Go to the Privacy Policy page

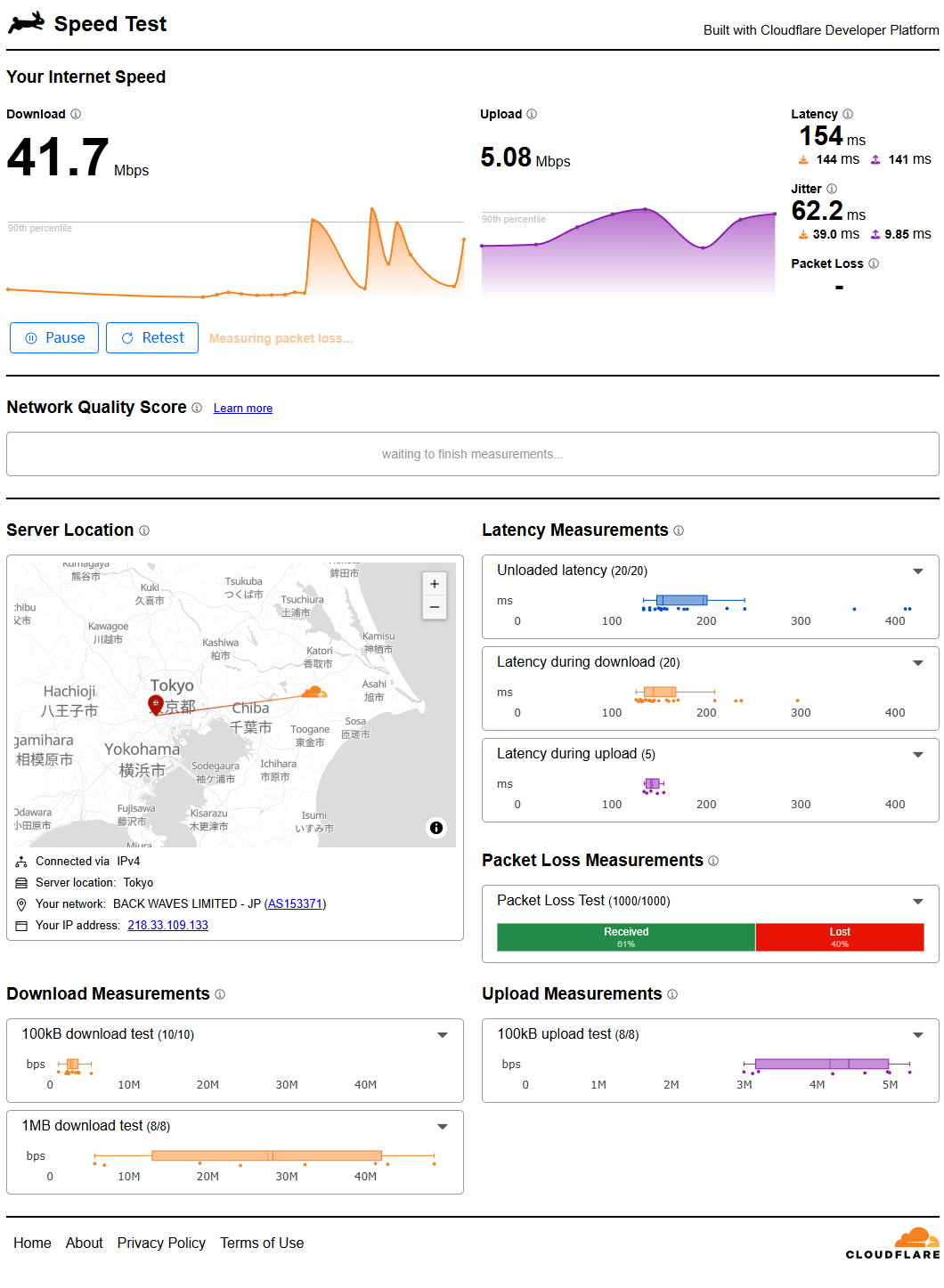click(161, 1243)
